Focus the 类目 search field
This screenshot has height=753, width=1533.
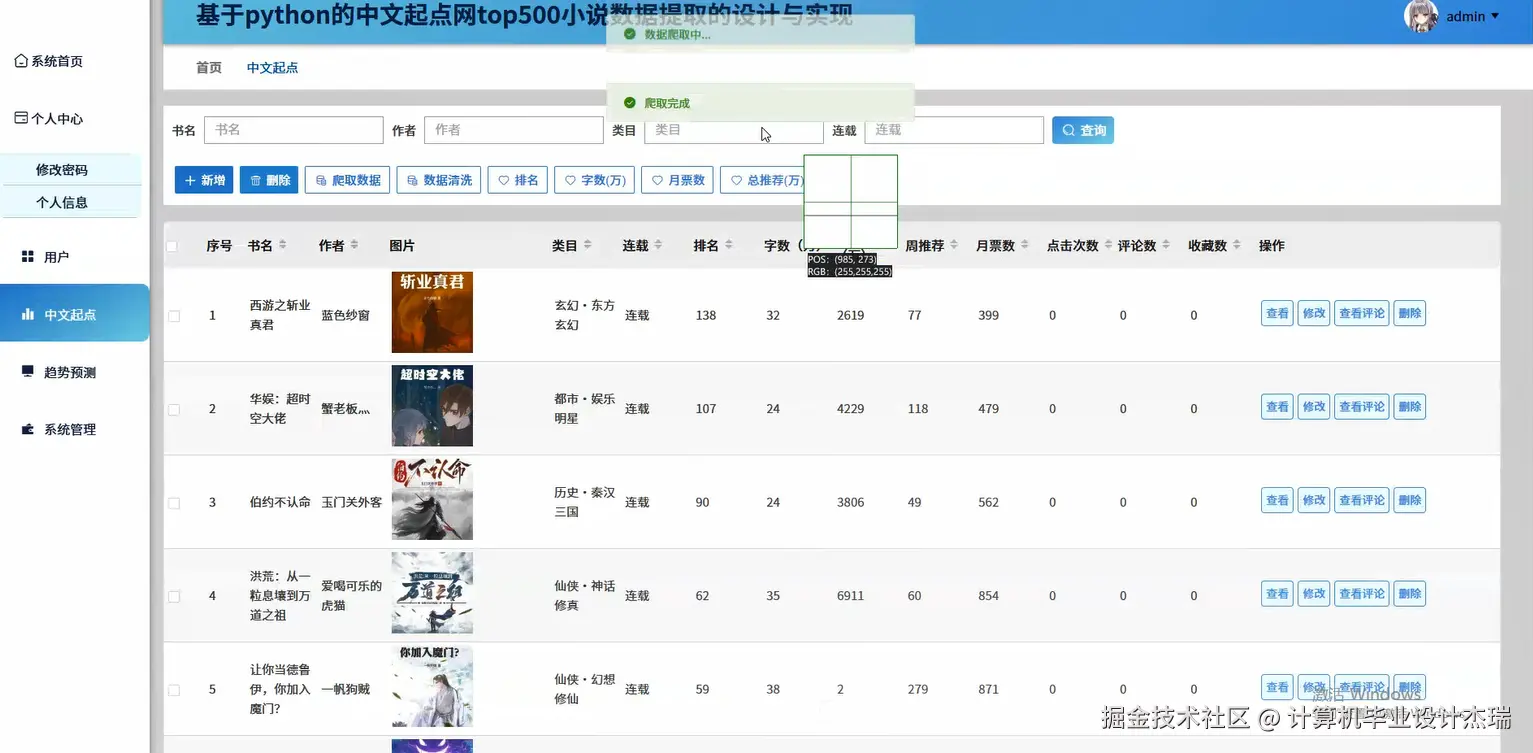pos(734,130)
